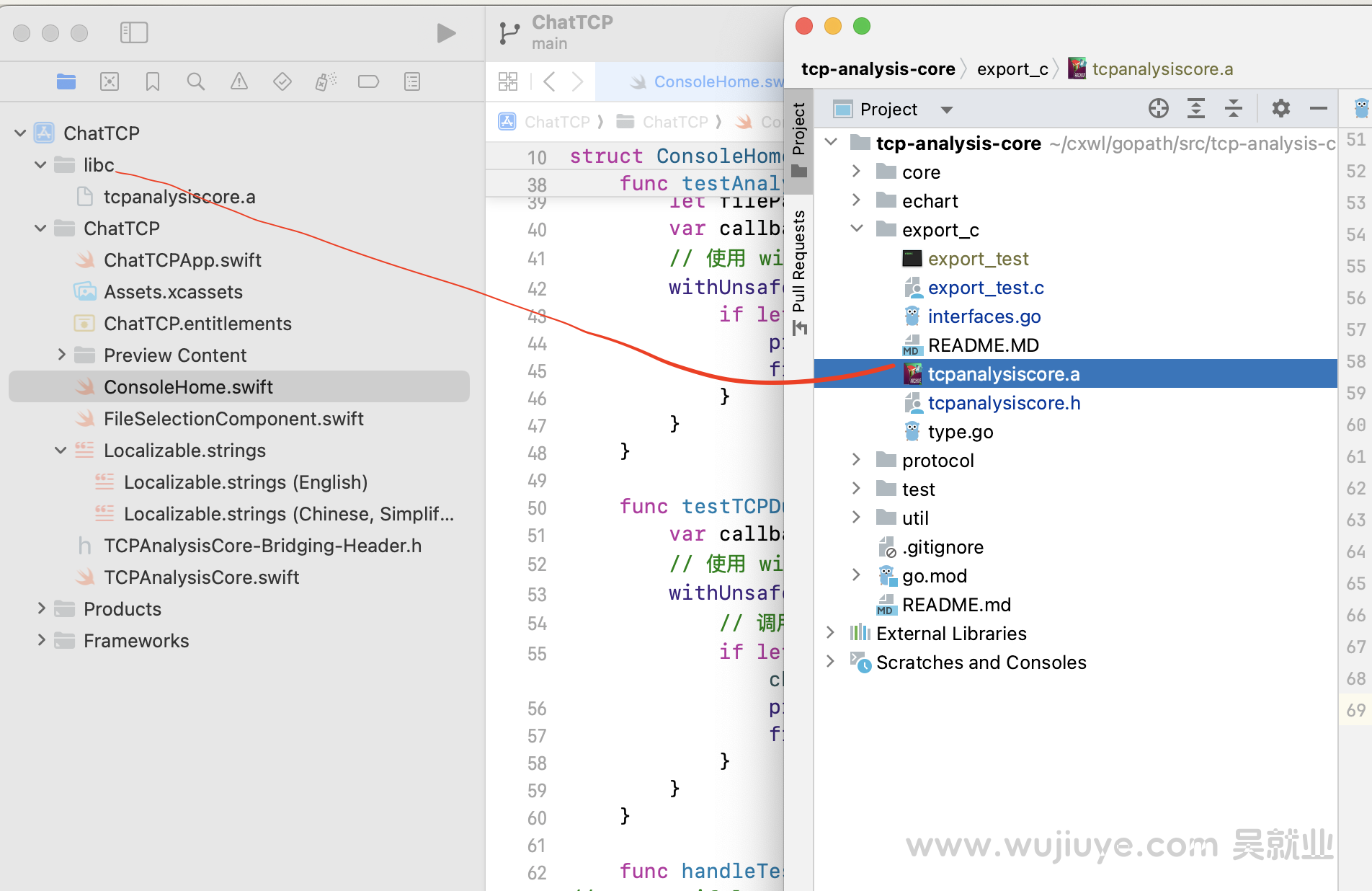This screenshot has height=891, width=1372.
Task: Collapse the ChatTCP folder group
Action: pyautogui.click(x=40, y=228)
